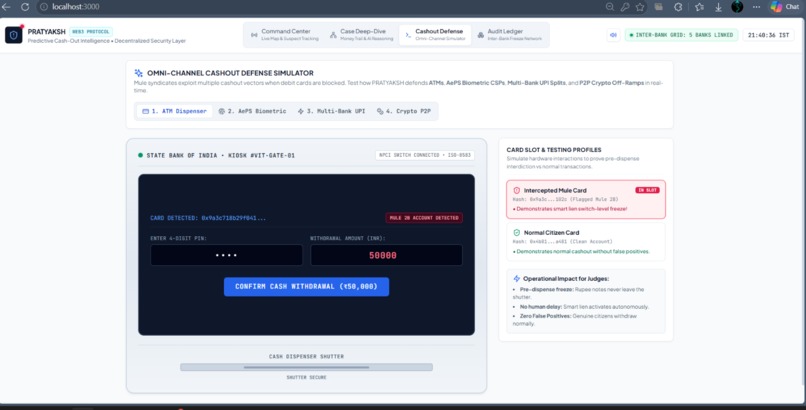Click the green status dot beside State Bank of India

click(140, 155)
